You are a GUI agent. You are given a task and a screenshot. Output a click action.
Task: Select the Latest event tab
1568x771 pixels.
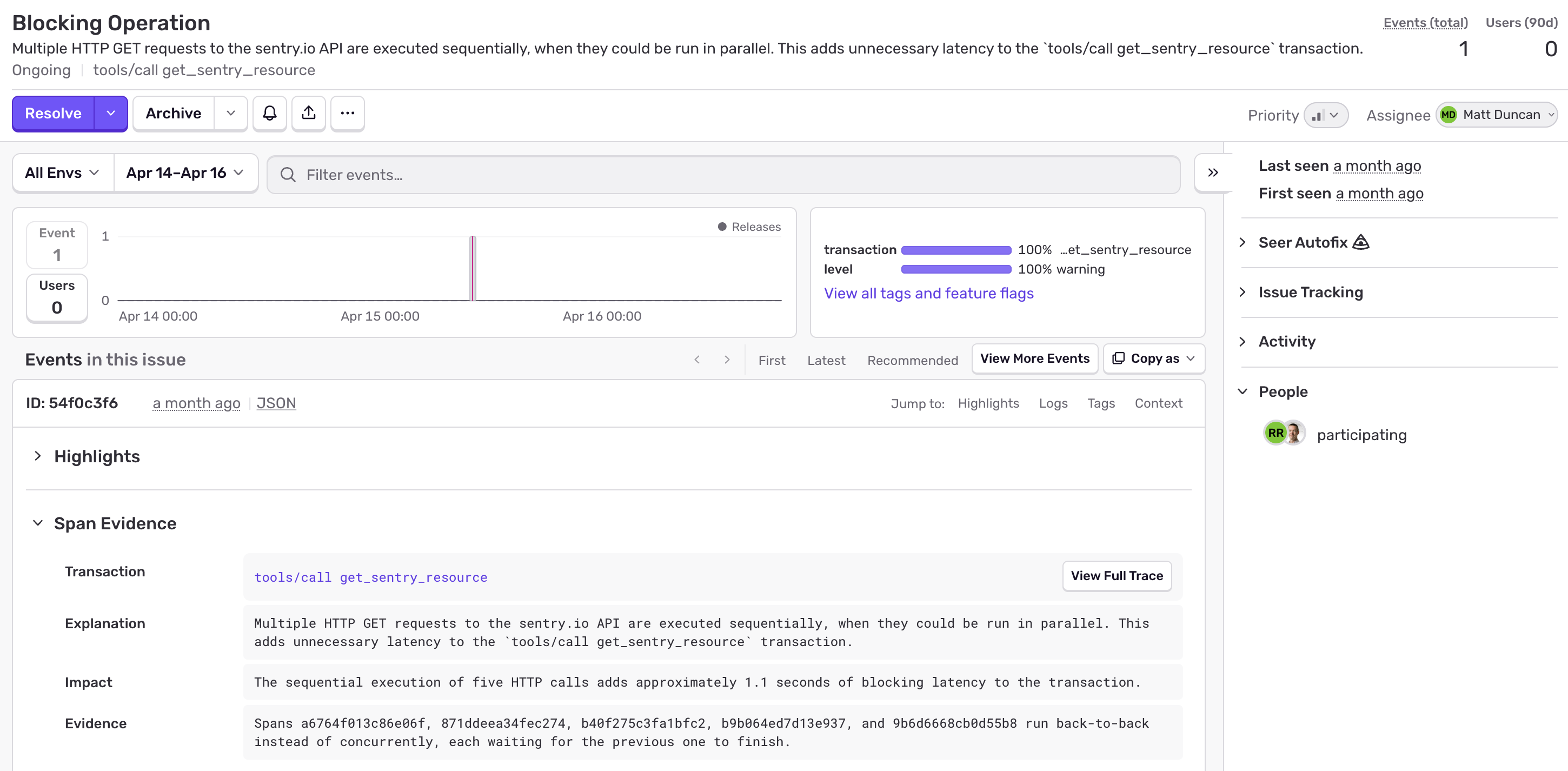tap(826, 360)
